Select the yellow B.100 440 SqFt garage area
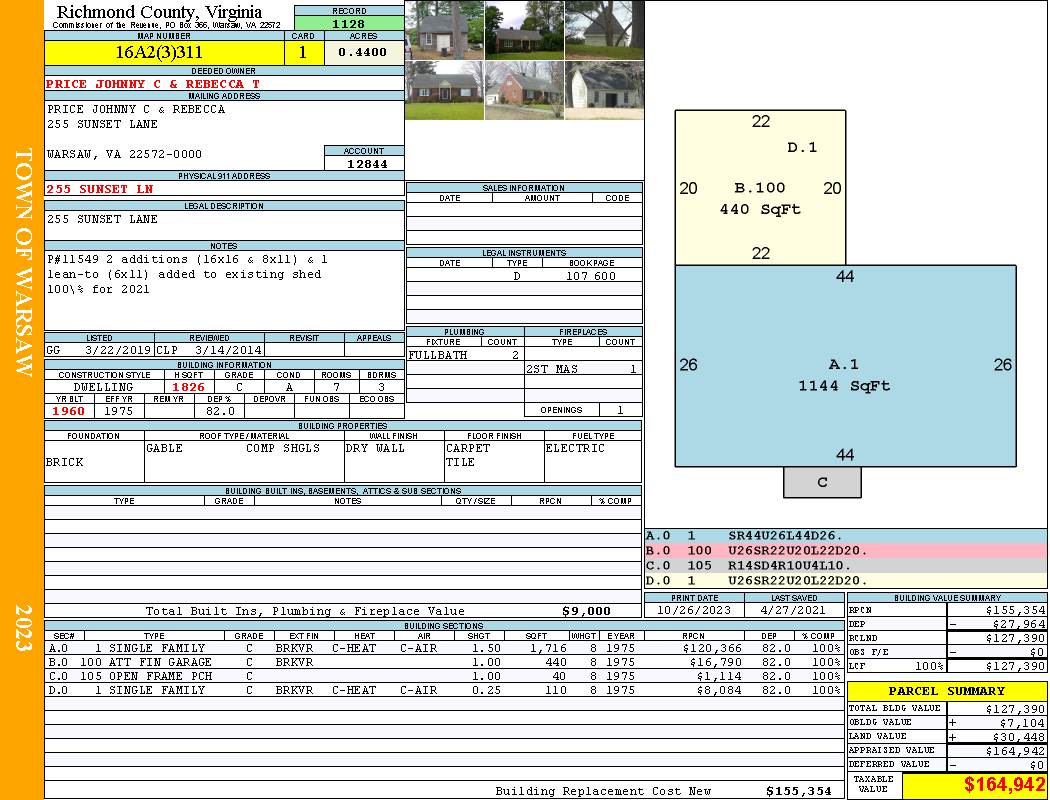The image size is (1050, 800). pyautogui.click(x=760, y=198)
